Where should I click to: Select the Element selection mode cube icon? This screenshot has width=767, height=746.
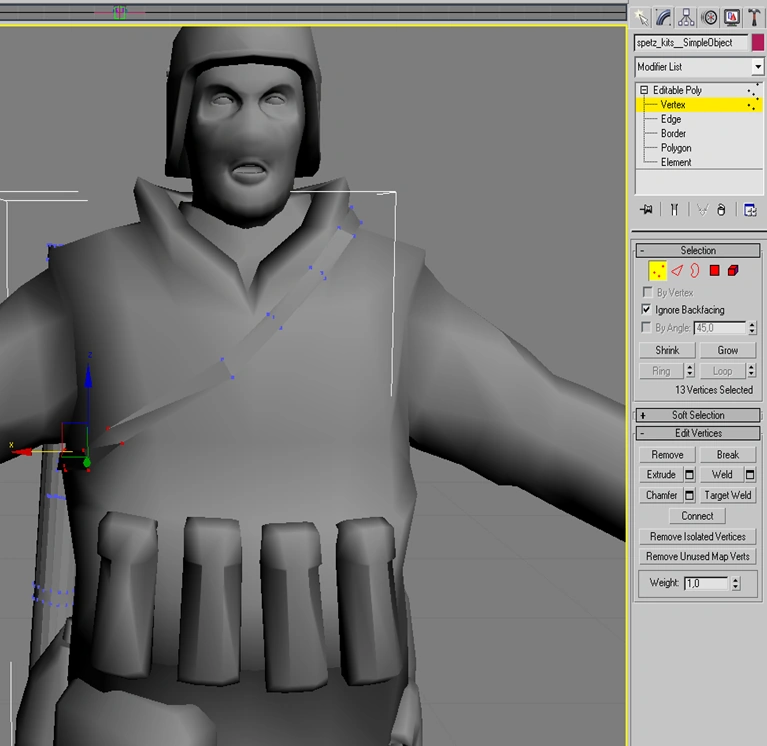[733, 270]
